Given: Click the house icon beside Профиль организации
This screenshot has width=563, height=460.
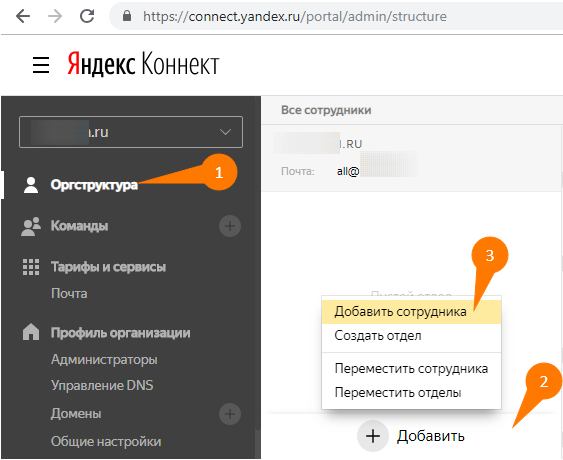Looking at the screenshot, I should point(31,332).
